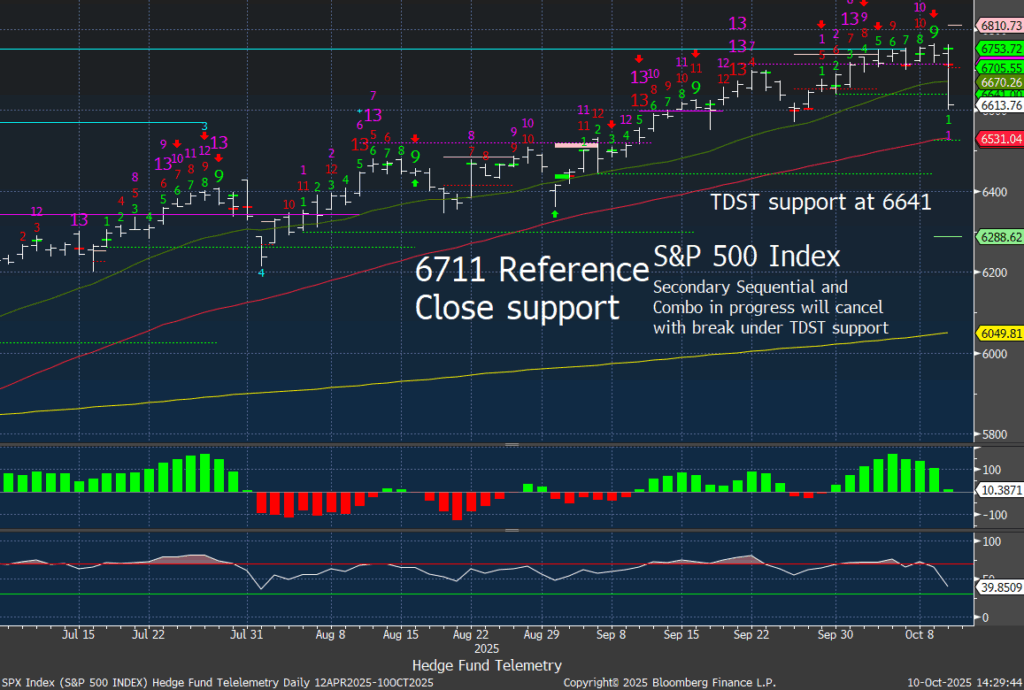Click the white 6613.76 last price tag
The height and width of the screenshot is (690, 1024).
point(1002,105)
